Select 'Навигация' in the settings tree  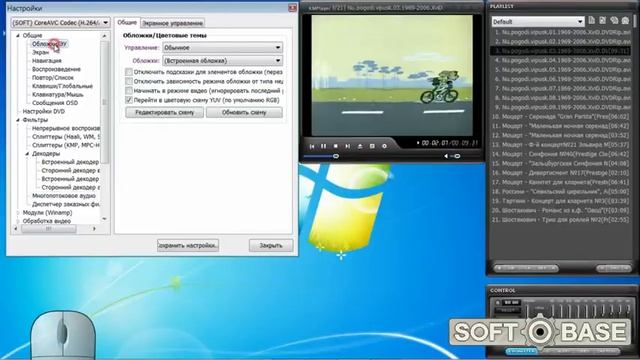pos(47,61)
